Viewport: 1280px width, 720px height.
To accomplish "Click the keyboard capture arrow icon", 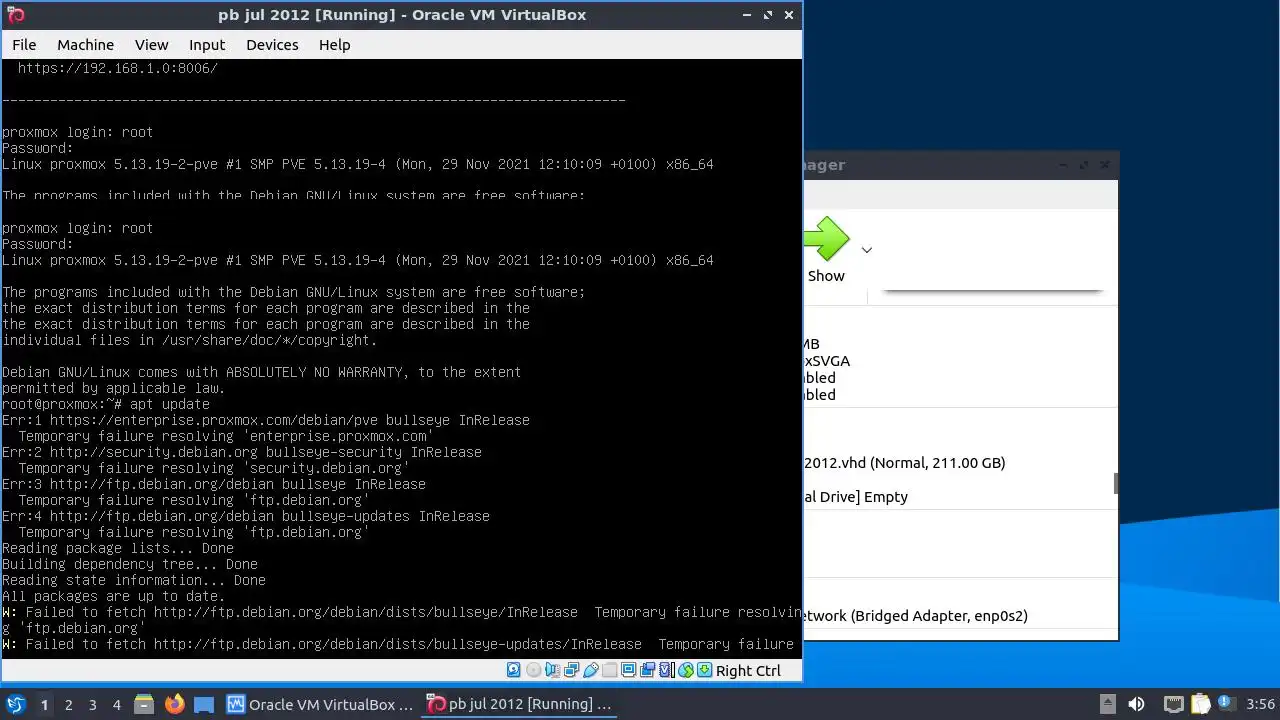I will (704, 671).
